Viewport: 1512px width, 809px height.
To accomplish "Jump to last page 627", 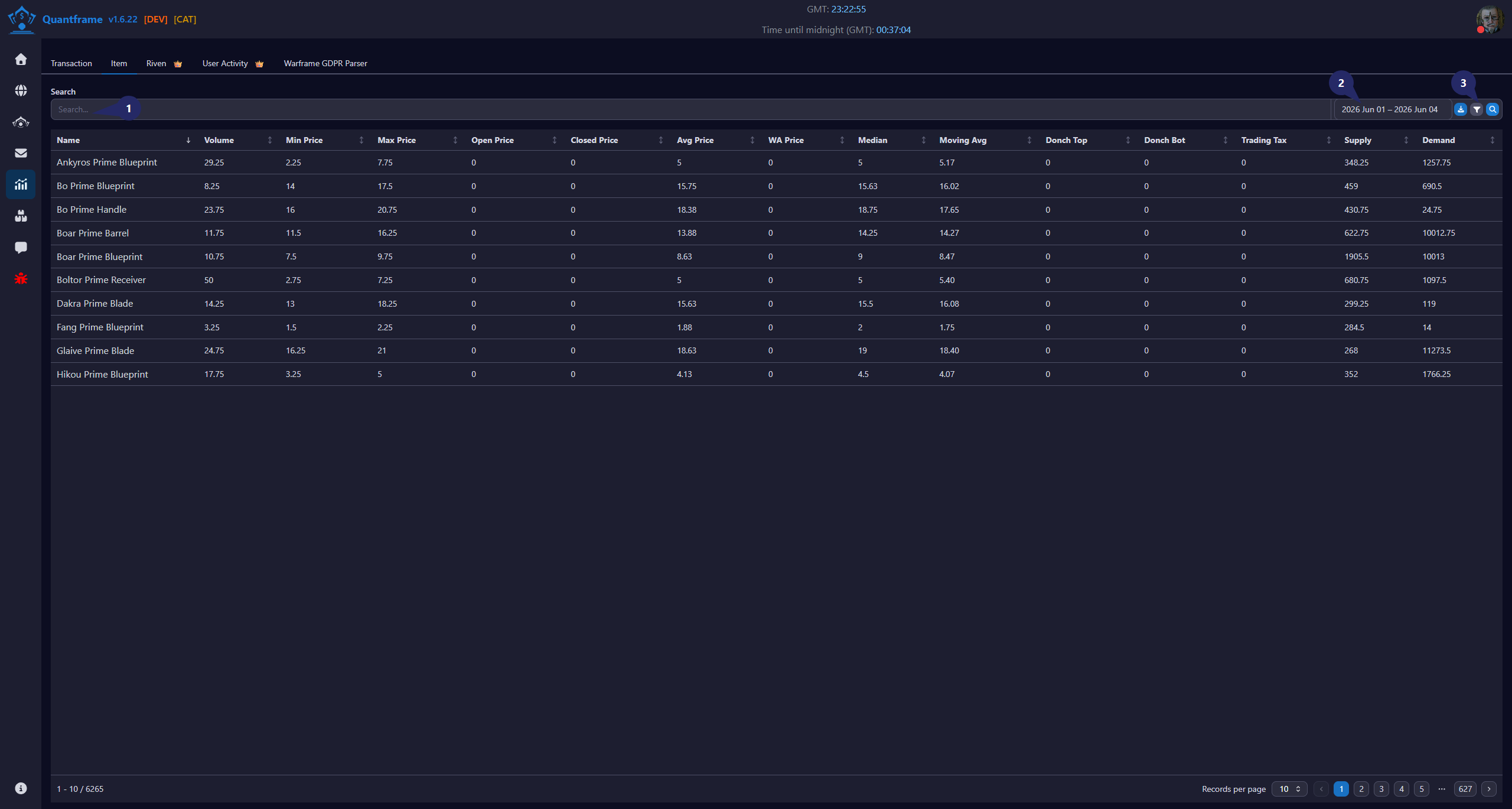I will coord(1465,789).
